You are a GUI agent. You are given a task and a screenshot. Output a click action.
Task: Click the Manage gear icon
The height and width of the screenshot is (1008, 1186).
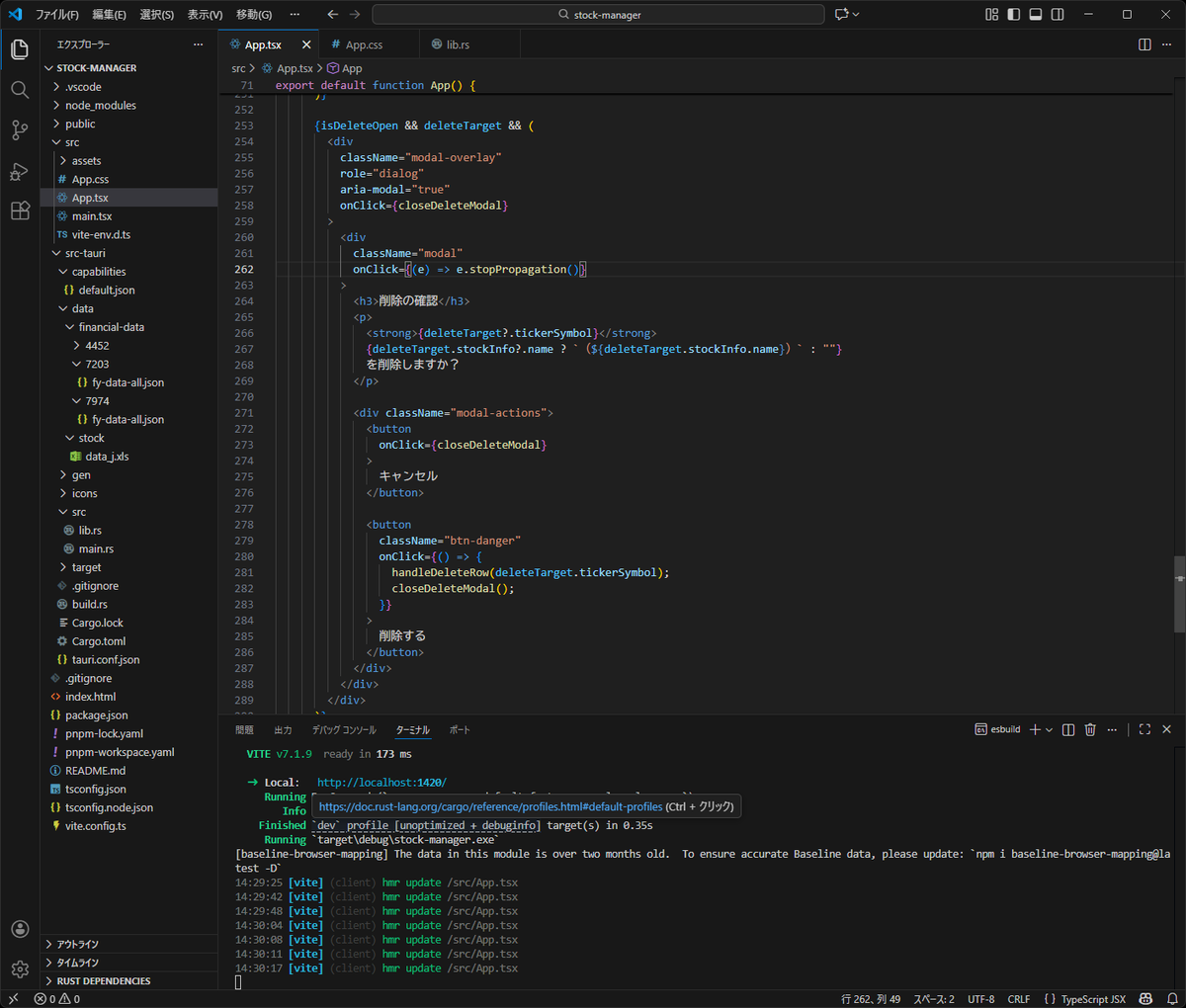click(20, 969)
